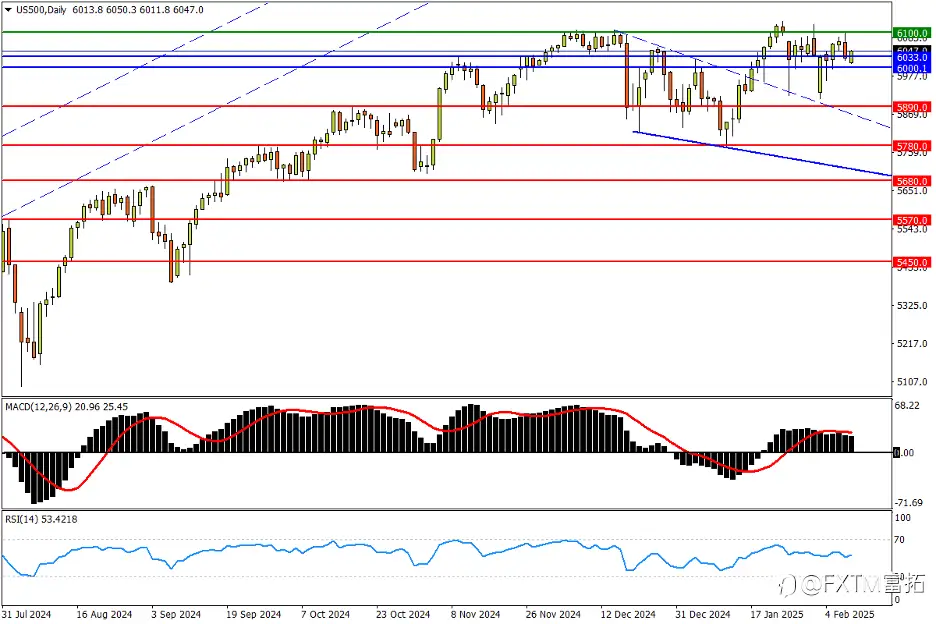The width and height of the screenshot is (936, 624).
Task: Click the 12 Dec 2024 date label
Action: 628,614
